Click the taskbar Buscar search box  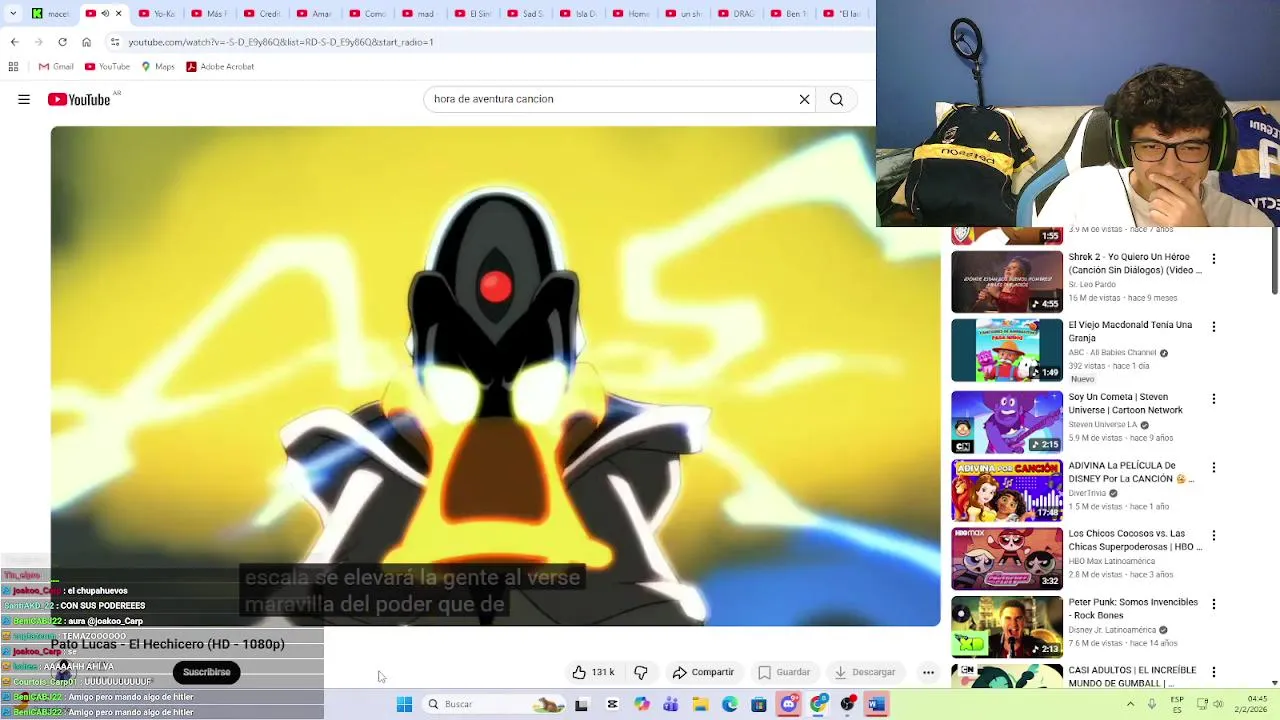point(495,705)
